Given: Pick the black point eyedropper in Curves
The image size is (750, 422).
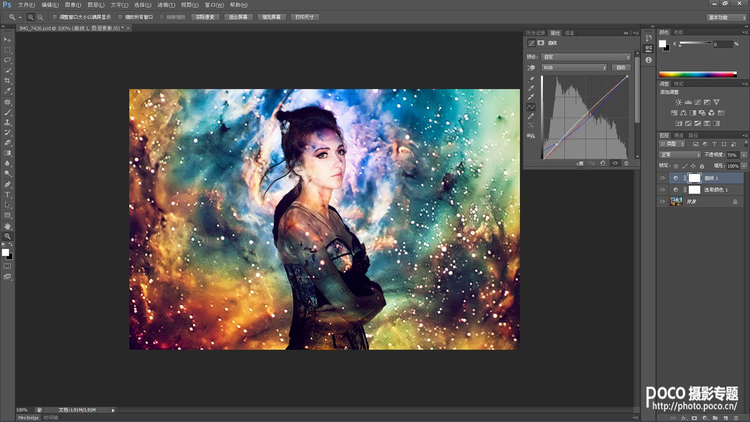Looking at the screenshot, I should 531,79.
